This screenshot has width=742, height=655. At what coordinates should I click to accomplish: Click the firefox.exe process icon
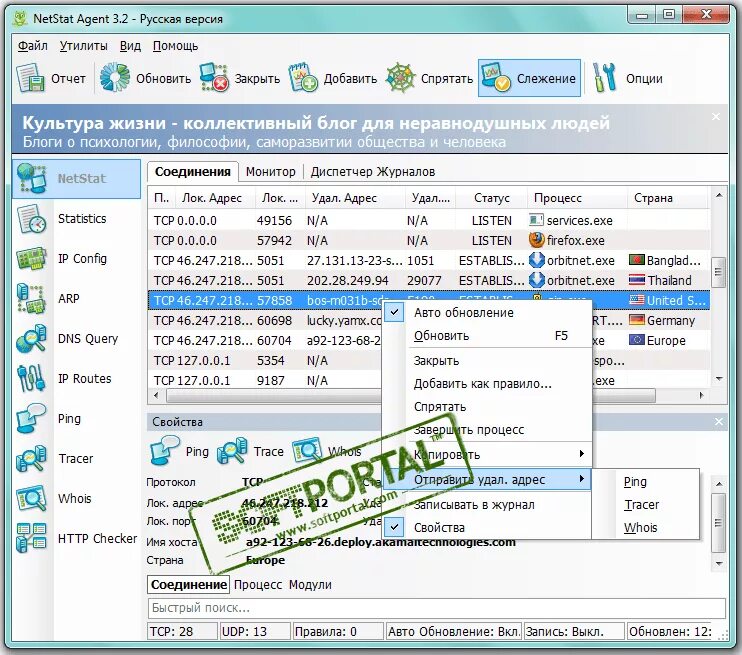536,240
